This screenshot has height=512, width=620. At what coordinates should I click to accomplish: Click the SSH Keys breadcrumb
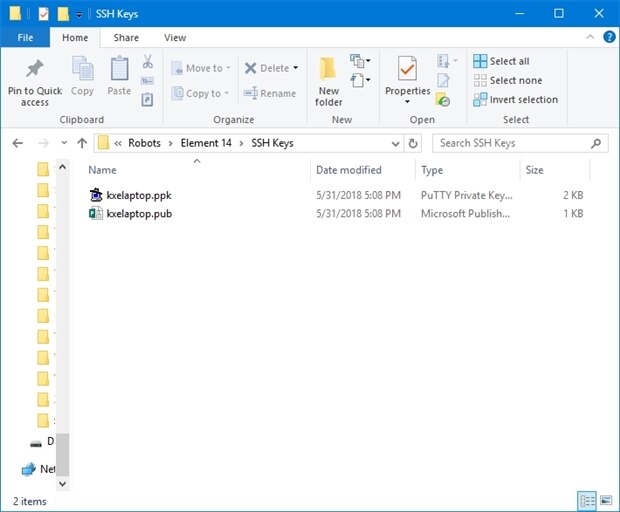(272, 143)
